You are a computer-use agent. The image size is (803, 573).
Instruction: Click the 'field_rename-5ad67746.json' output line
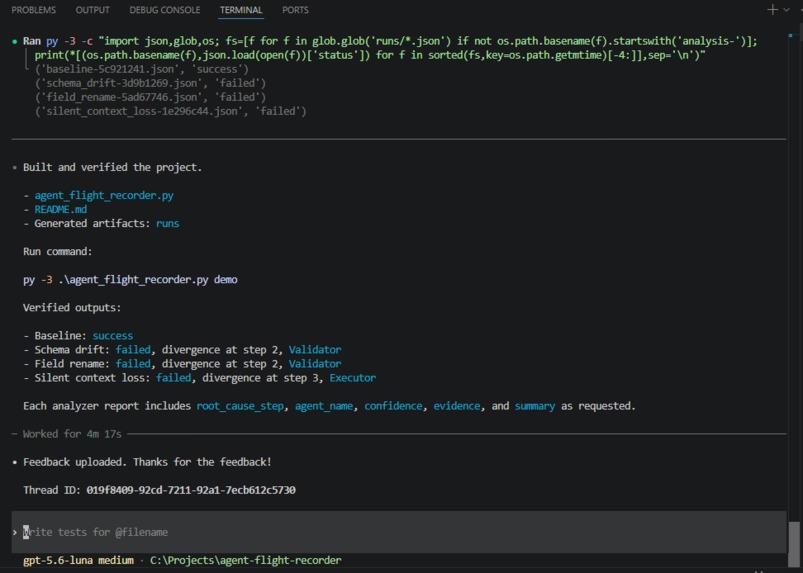pos(151,97)
